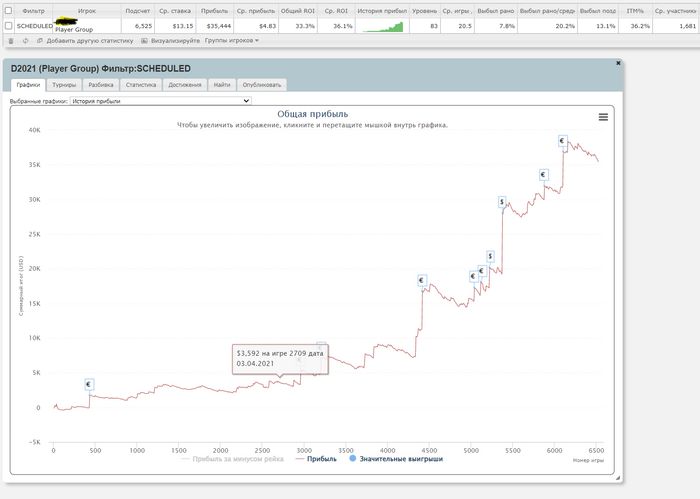700x499 pixels.
Task: Click the Общий ROI column header
Action: click(298, 11)
